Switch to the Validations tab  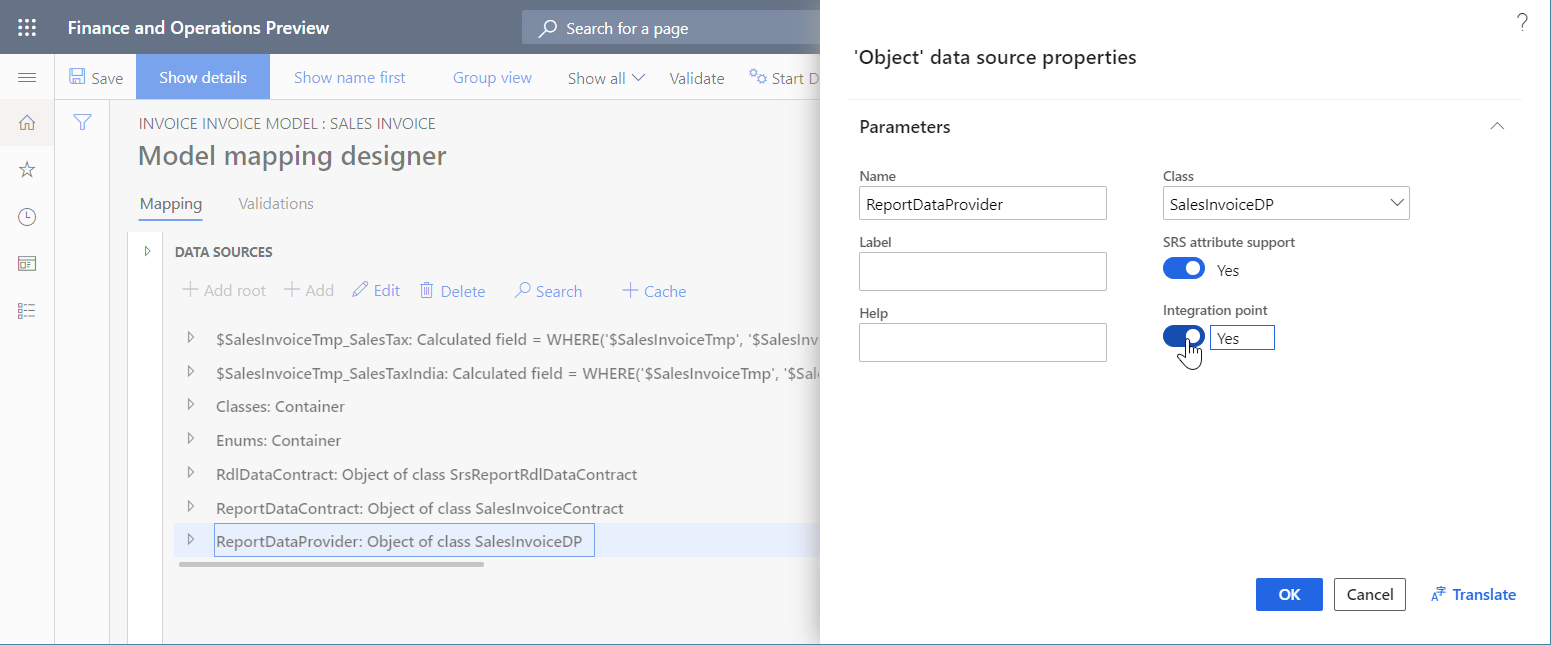pos(275,203)
